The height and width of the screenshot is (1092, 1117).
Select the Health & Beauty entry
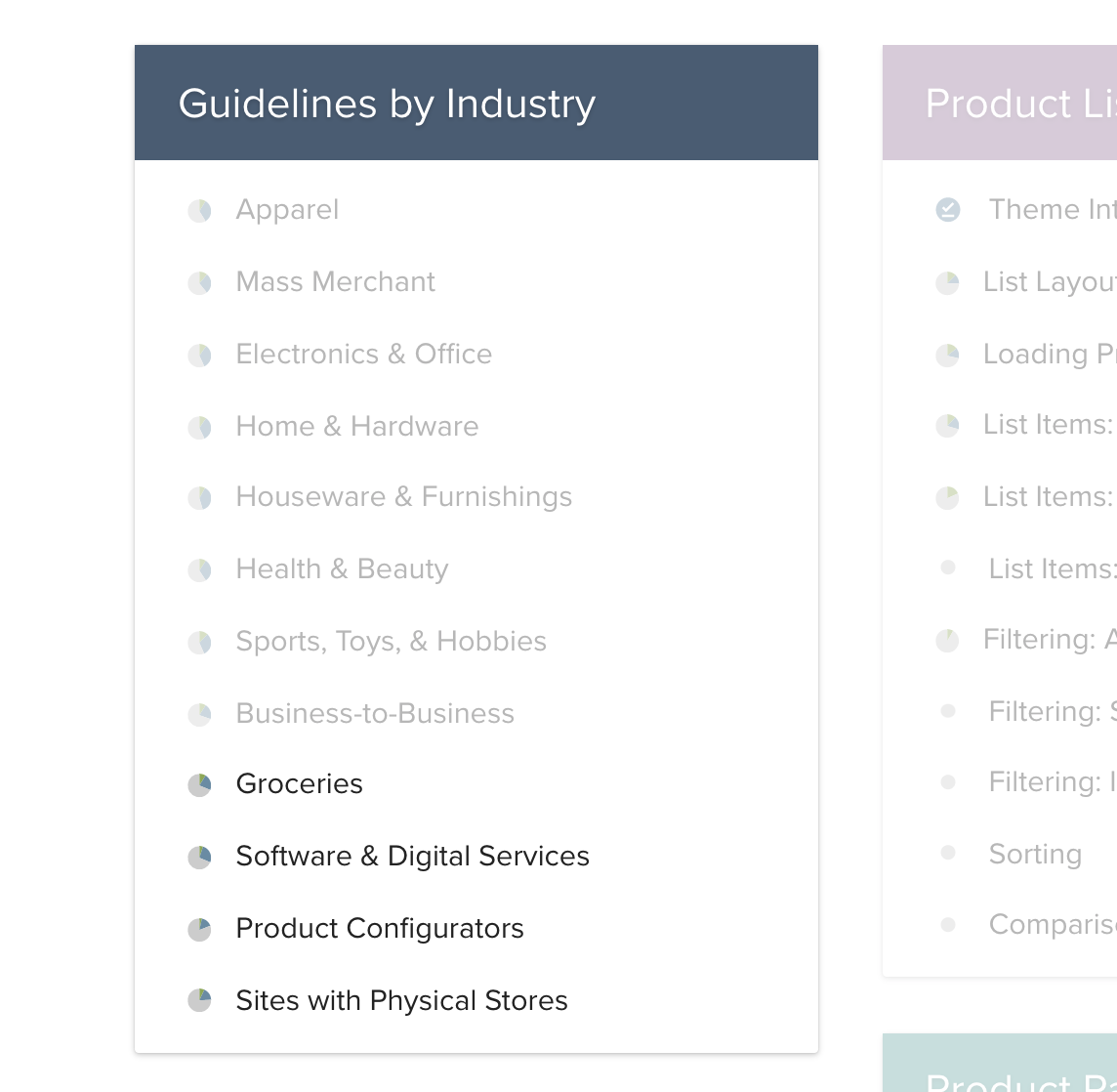pos(342,569)
